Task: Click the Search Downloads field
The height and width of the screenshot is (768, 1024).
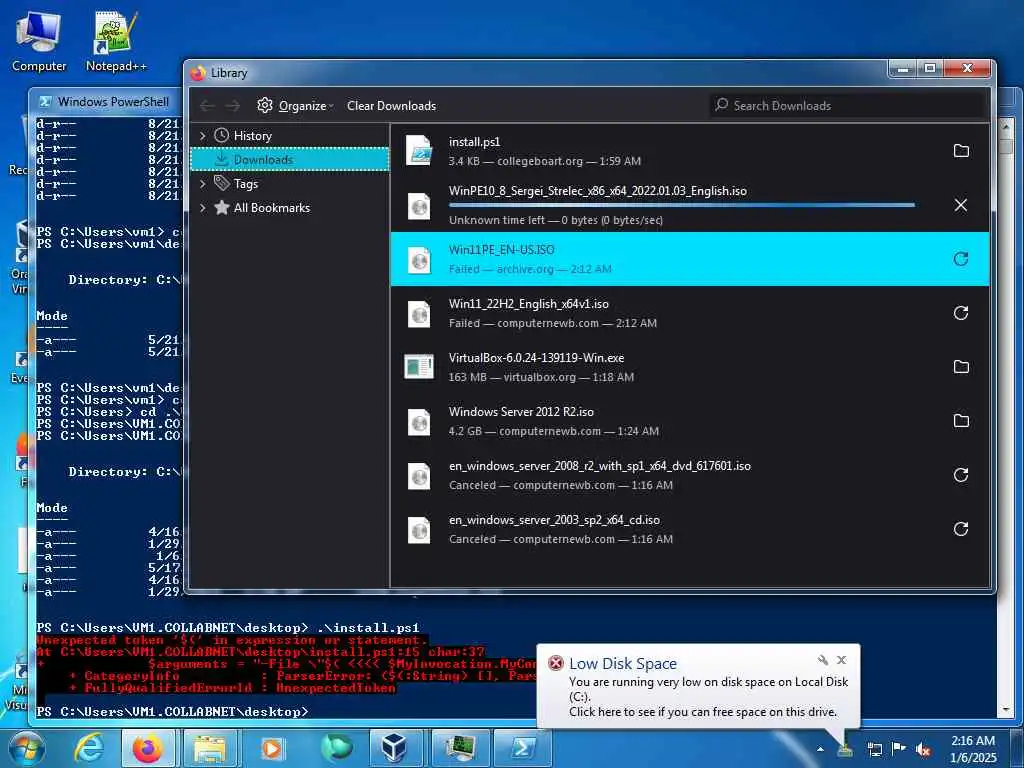Action: [847, 105]
